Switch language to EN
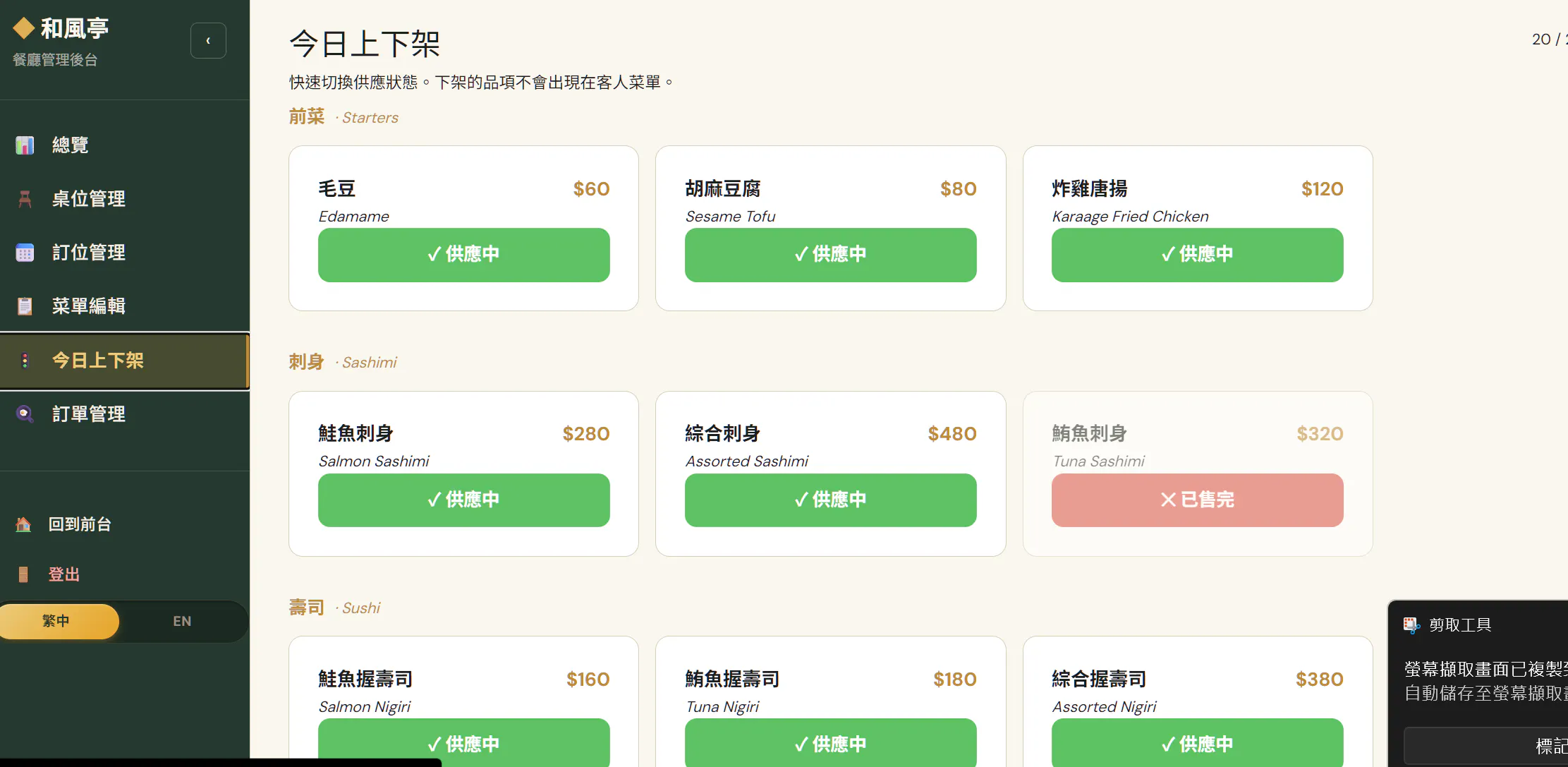Viewport: 1568px width, 767px height. pyautogui.click(x=182, y=622)
